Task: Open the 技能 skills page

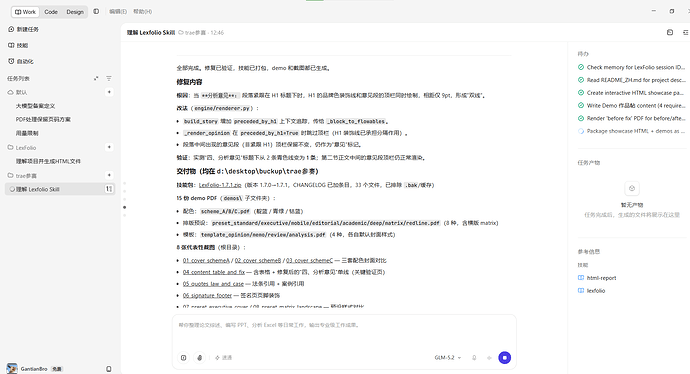Action: click(x=18, y=45)
